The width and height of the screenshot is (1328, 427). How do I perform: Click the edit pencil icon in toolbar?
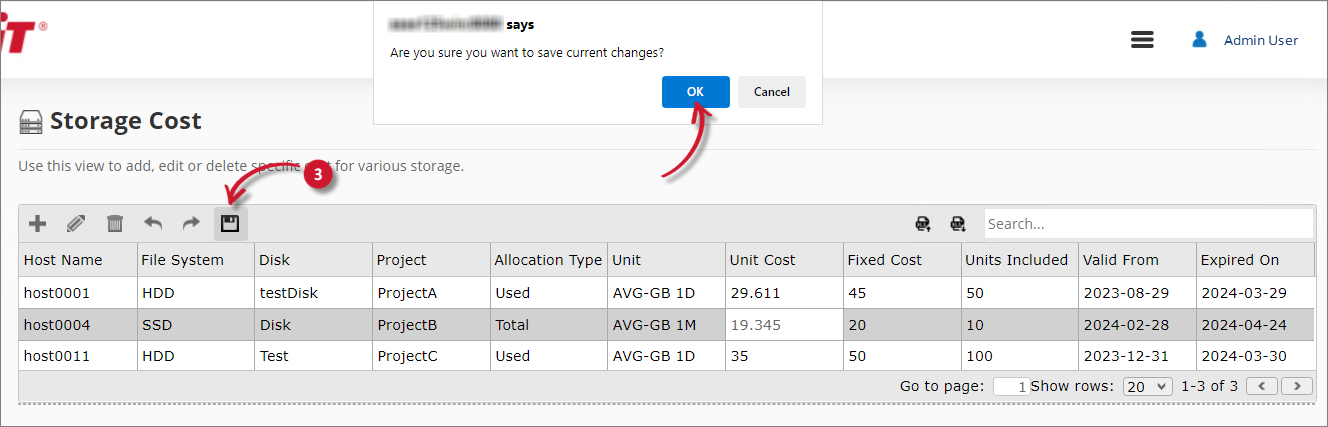click(x=76, y=224)
